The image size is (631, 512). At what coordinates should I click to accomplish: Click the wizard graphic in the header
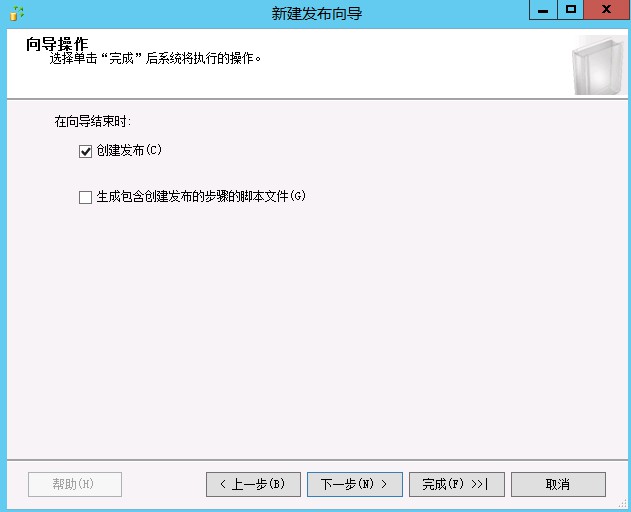click(x=598, y=65)
